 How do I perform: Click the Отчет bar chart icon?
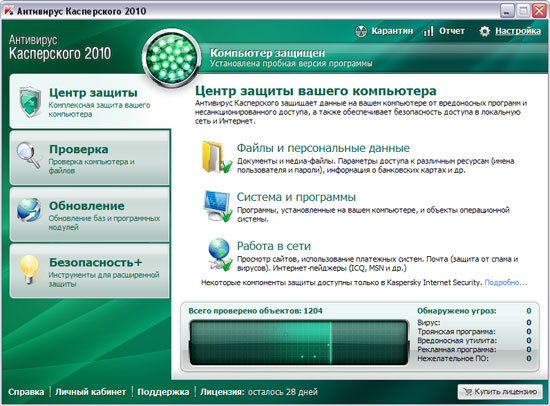point(428,31)
